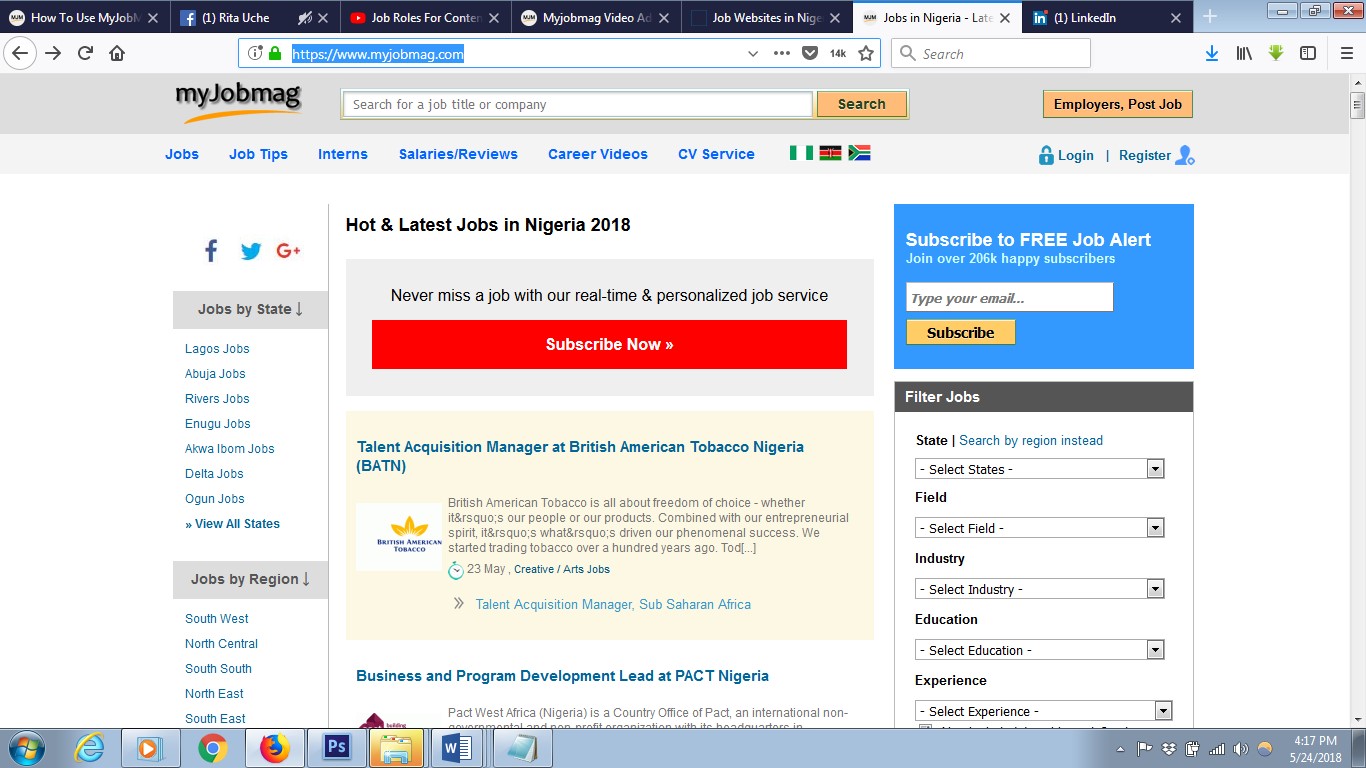Image resolution: width=1366 pixels, height=768 pixels.
Task: Open the Select States dropdown
Action: pos(1040,469)
